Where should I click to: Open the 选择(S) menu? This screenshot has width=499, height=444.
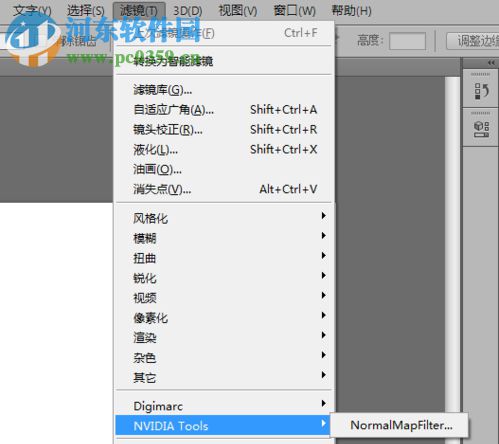(85, 11)
